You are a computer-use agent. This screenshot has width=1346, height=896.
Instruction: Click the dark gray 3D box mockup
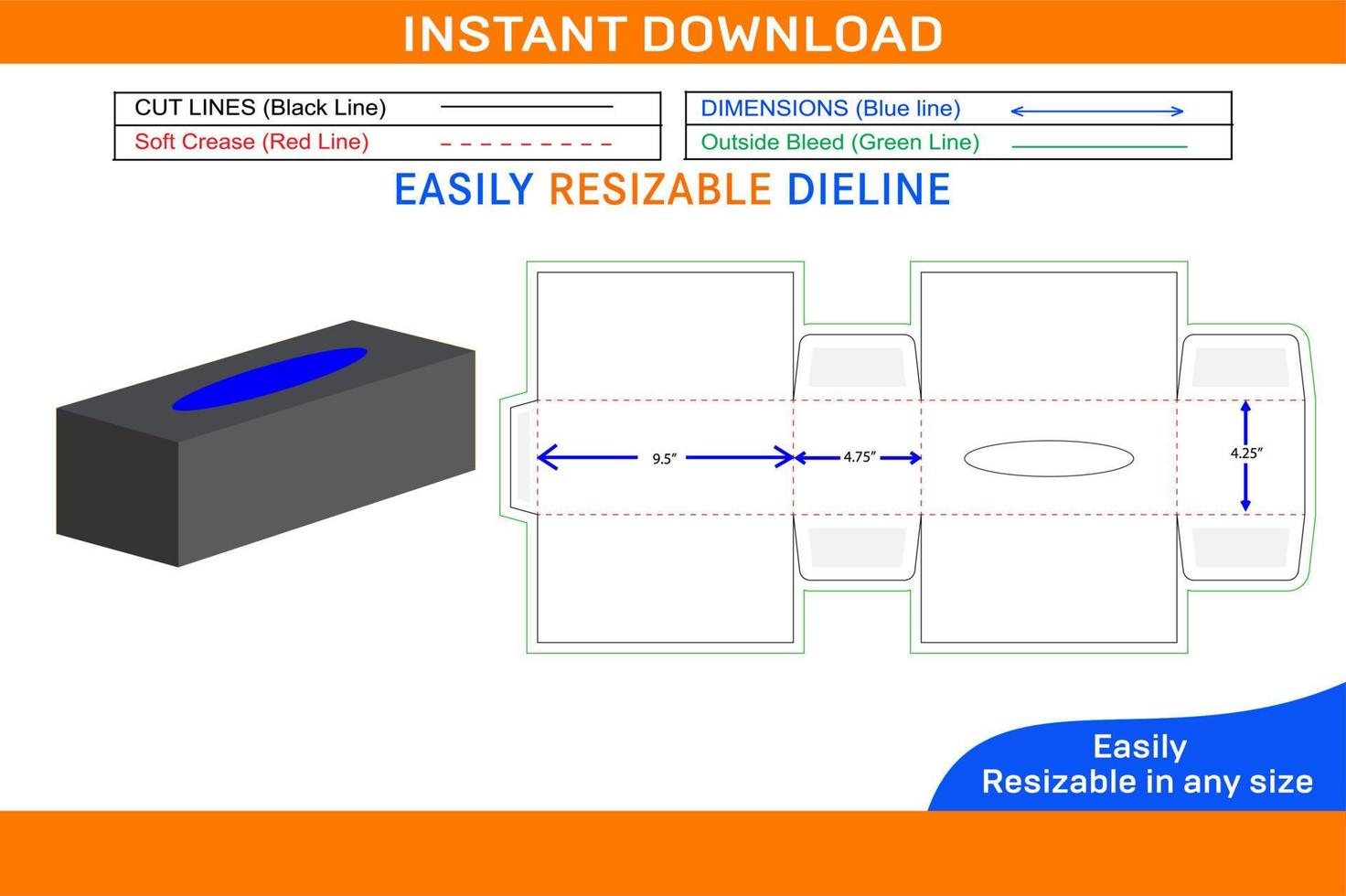pos(266,443)
